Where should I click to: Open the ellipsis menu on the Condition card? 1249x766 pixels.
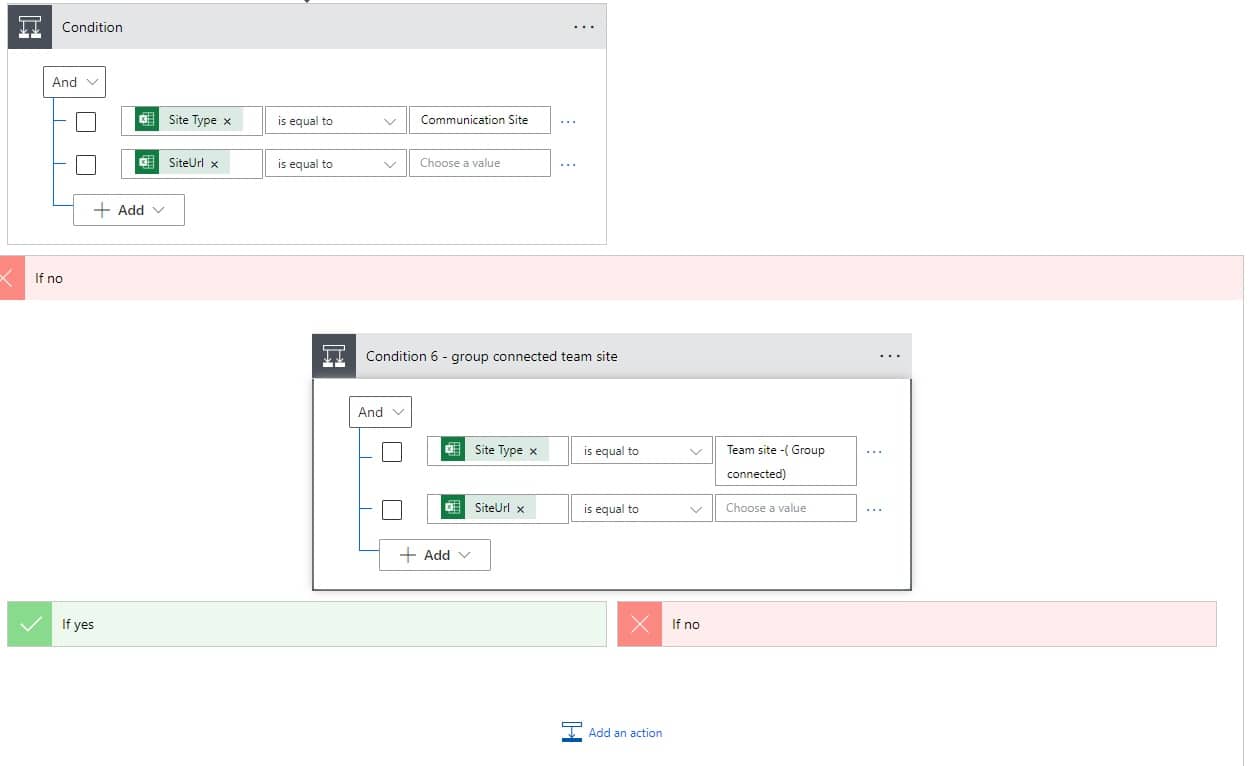click(584, 27)
